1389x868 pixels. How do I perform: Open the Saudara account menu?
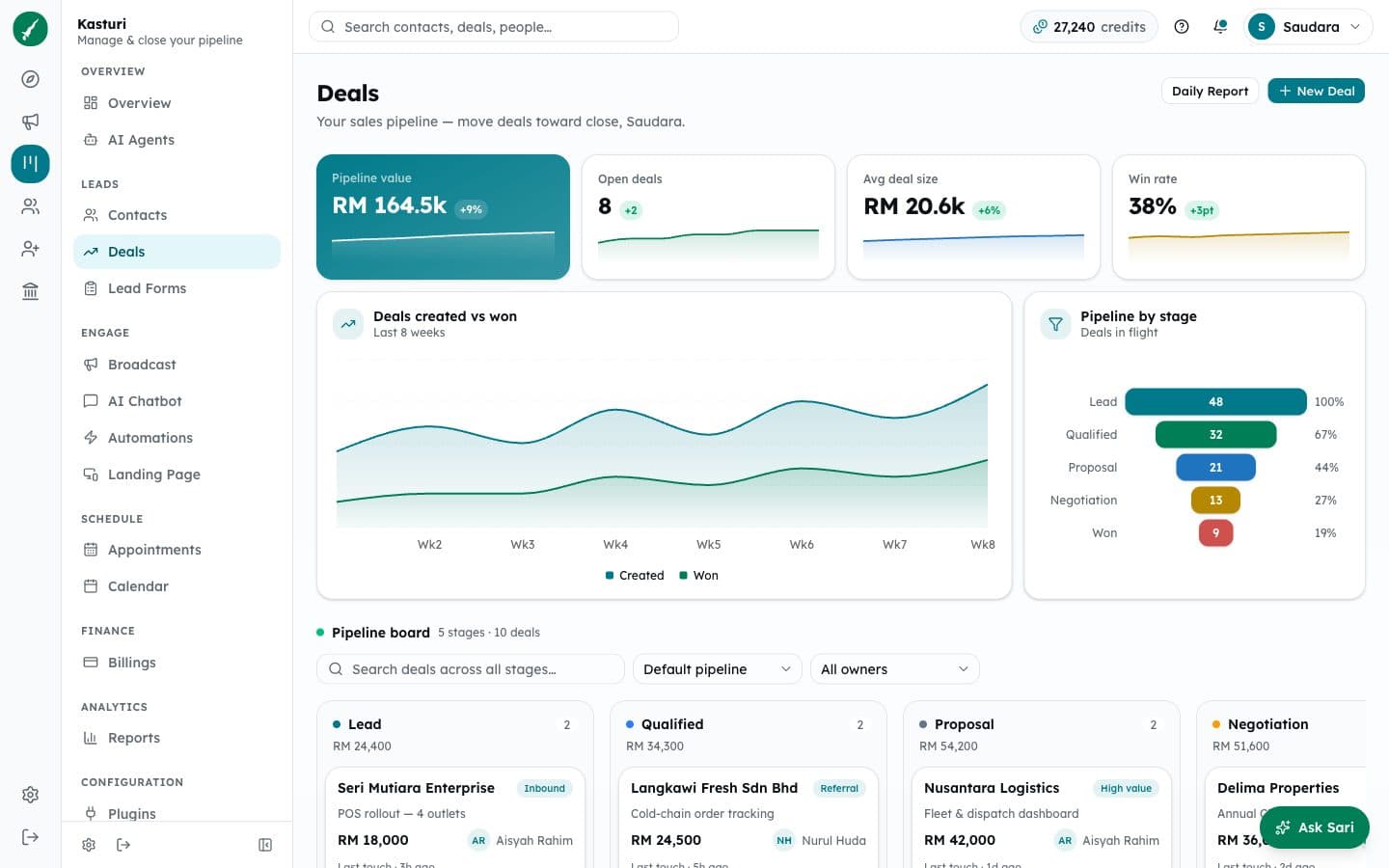coord(1309,27)
